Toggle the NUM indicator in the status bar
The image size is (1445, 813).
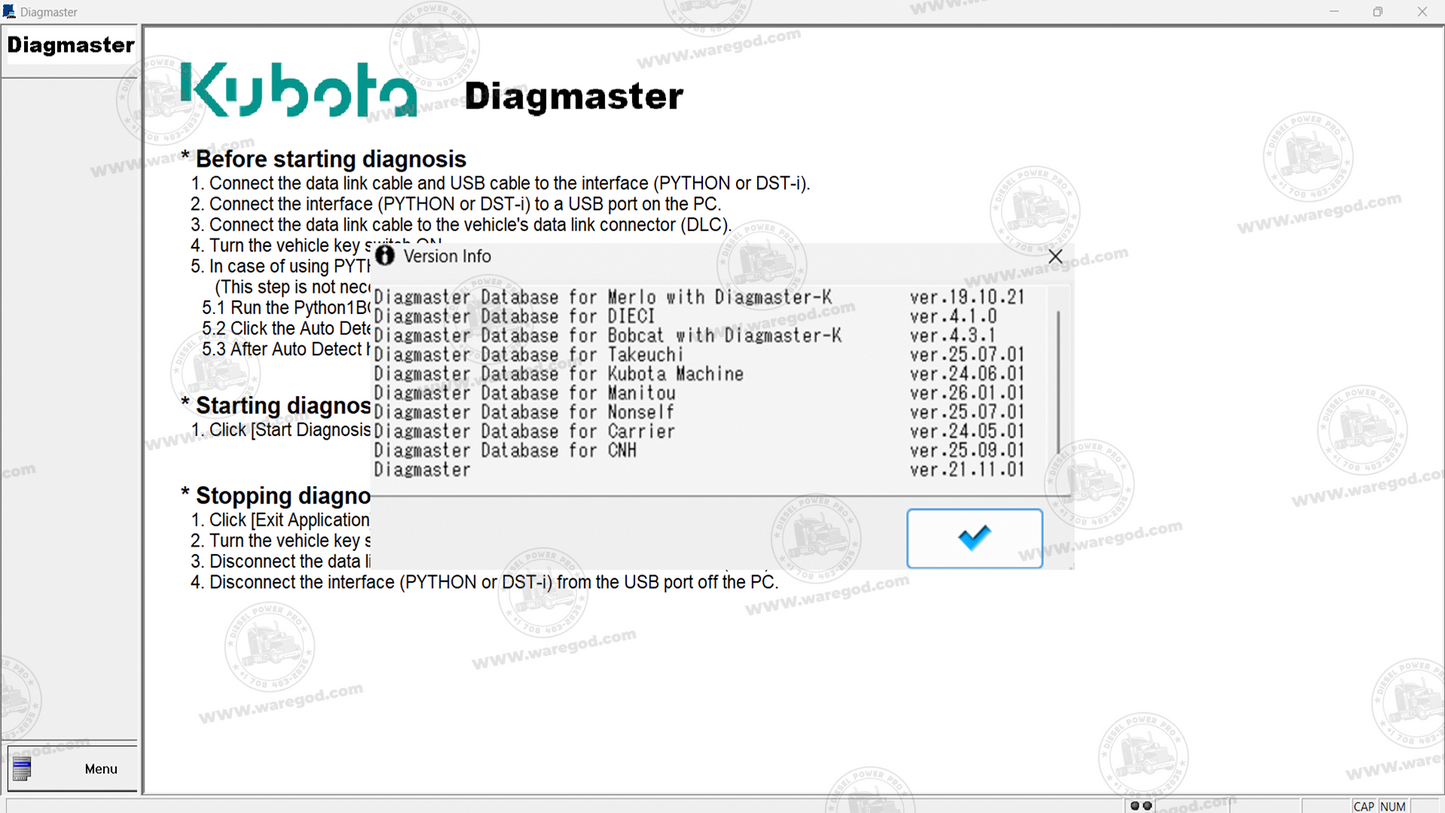pos(1391,806)
